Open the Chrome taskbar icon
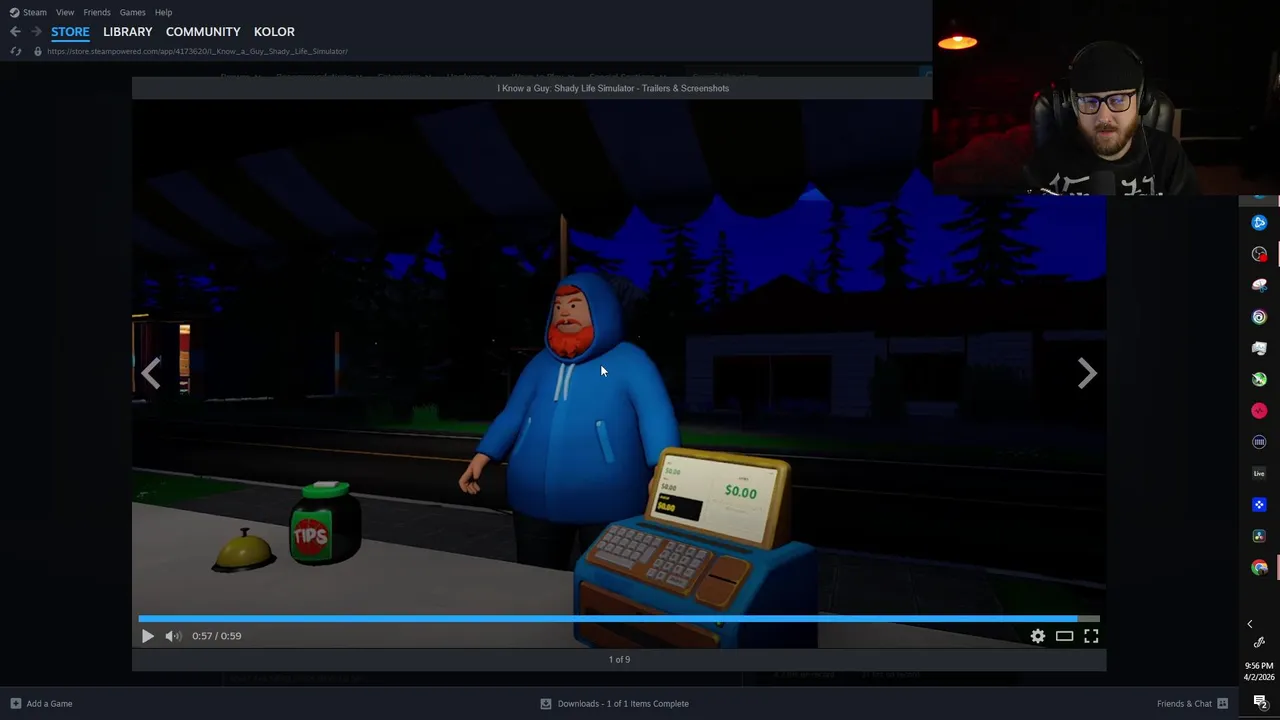1280x720 pixels. [x=1259, y=567]
